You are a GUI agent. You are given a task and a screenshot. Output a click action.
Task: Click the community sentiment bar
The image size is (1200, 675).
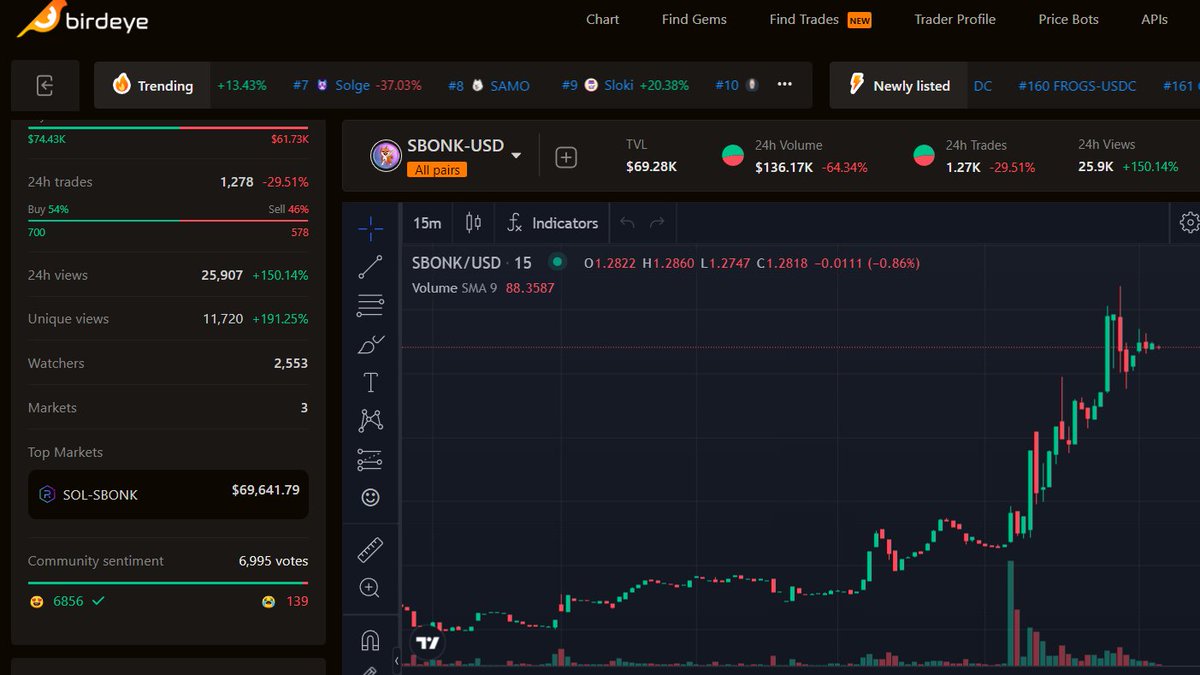[x=168, y=583]
